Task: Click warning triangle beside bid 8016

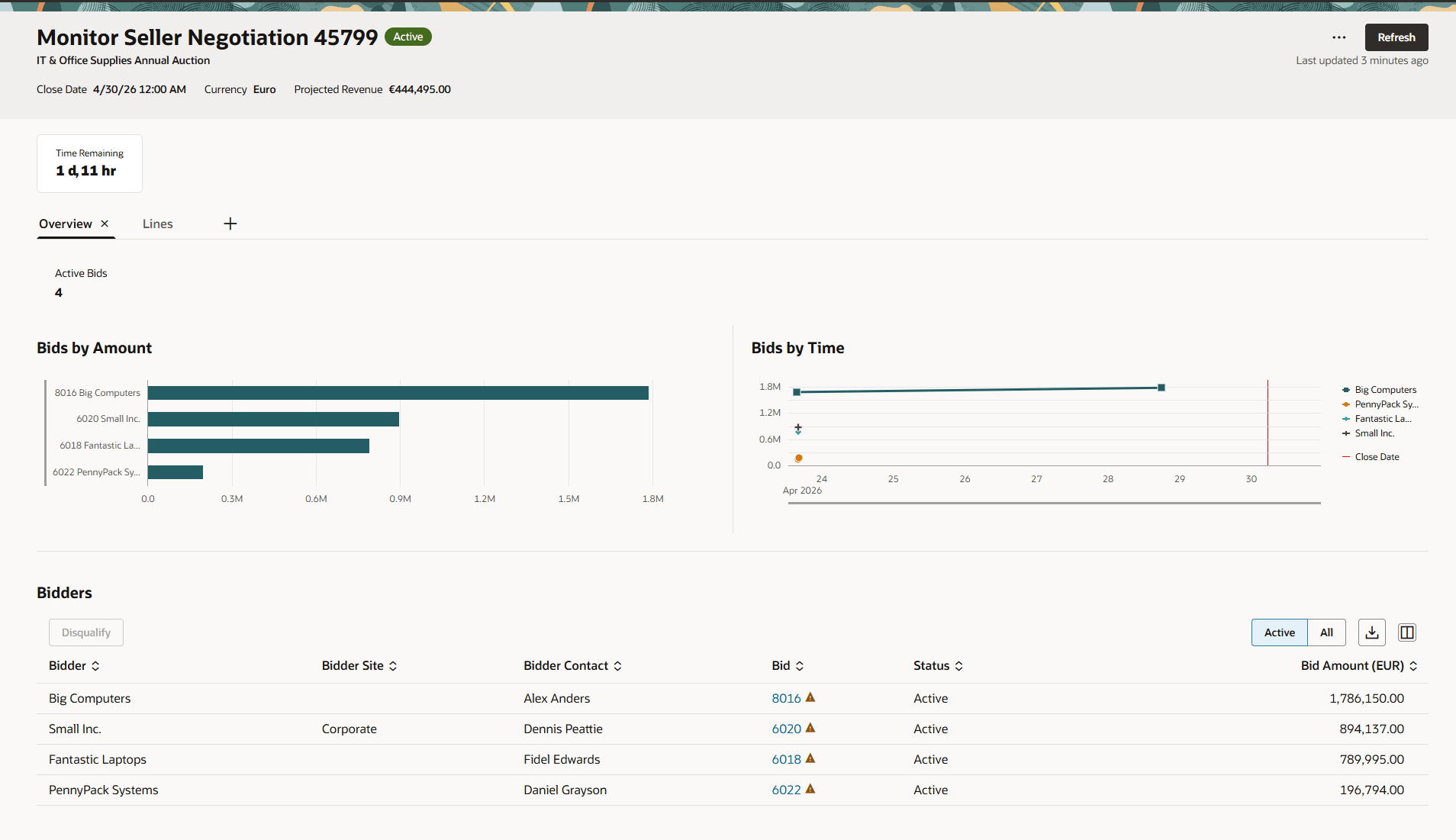Action: coord(810,697)
